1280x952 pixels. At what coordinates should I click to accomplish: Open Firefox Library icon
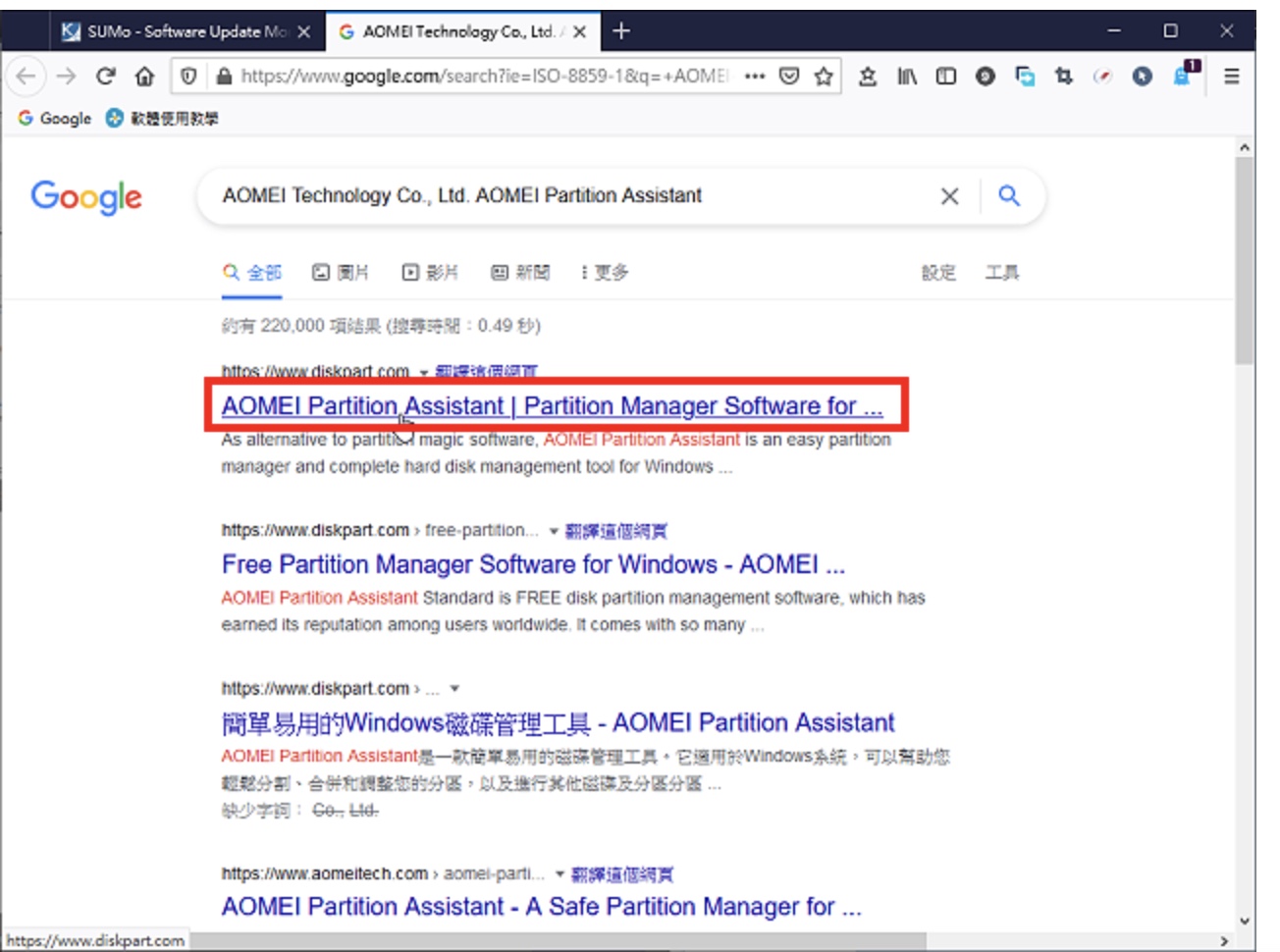click(x=907, y=77)
